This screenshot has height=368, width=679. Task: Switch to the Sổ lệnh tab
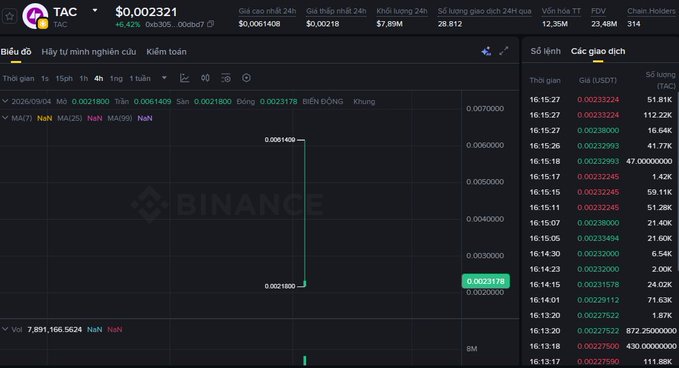click(x=545, y=51)
